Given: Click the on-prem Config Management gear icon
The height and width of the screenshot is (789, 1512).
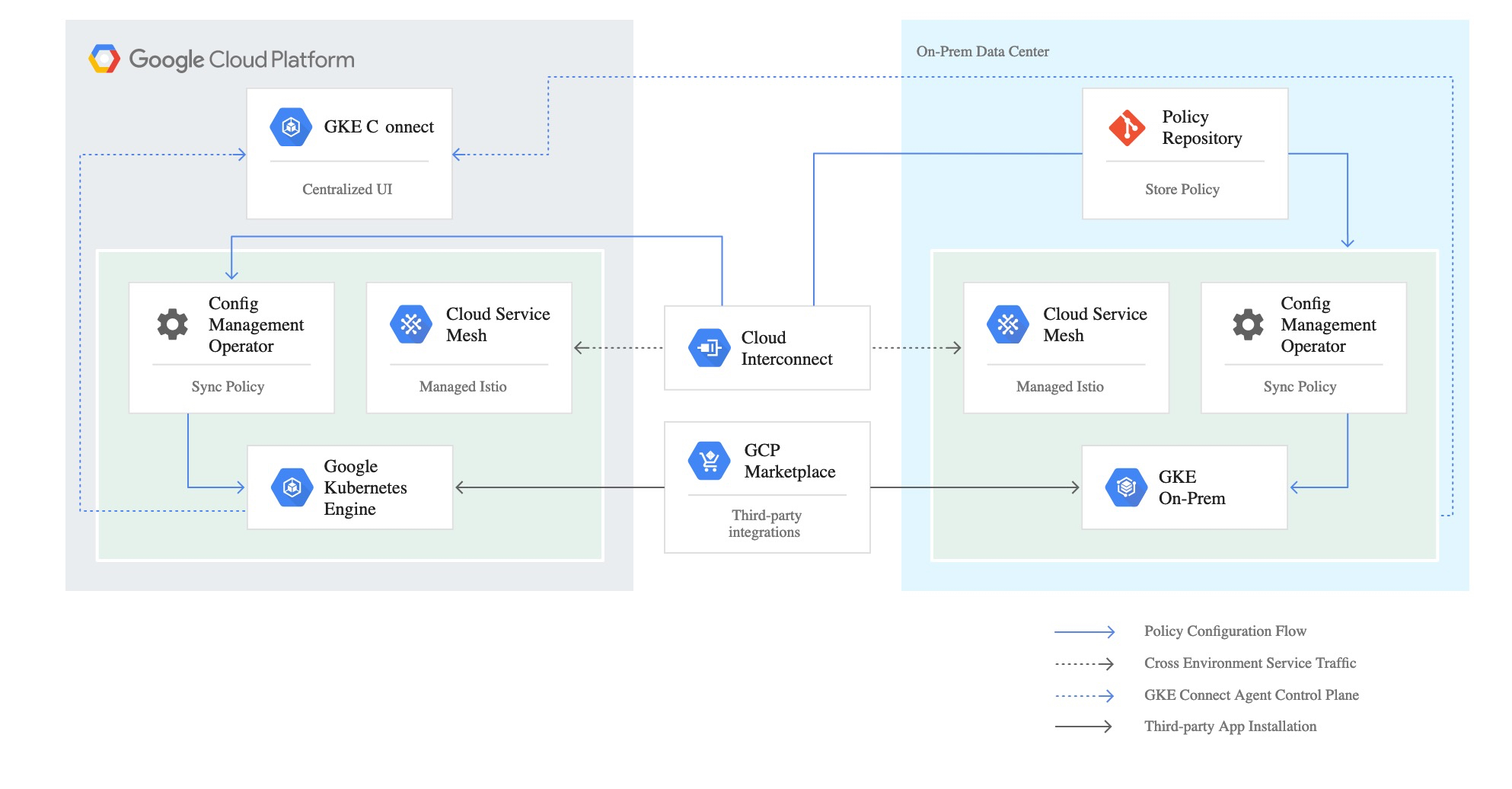Looking at the screenshot, I should 1248,324.
